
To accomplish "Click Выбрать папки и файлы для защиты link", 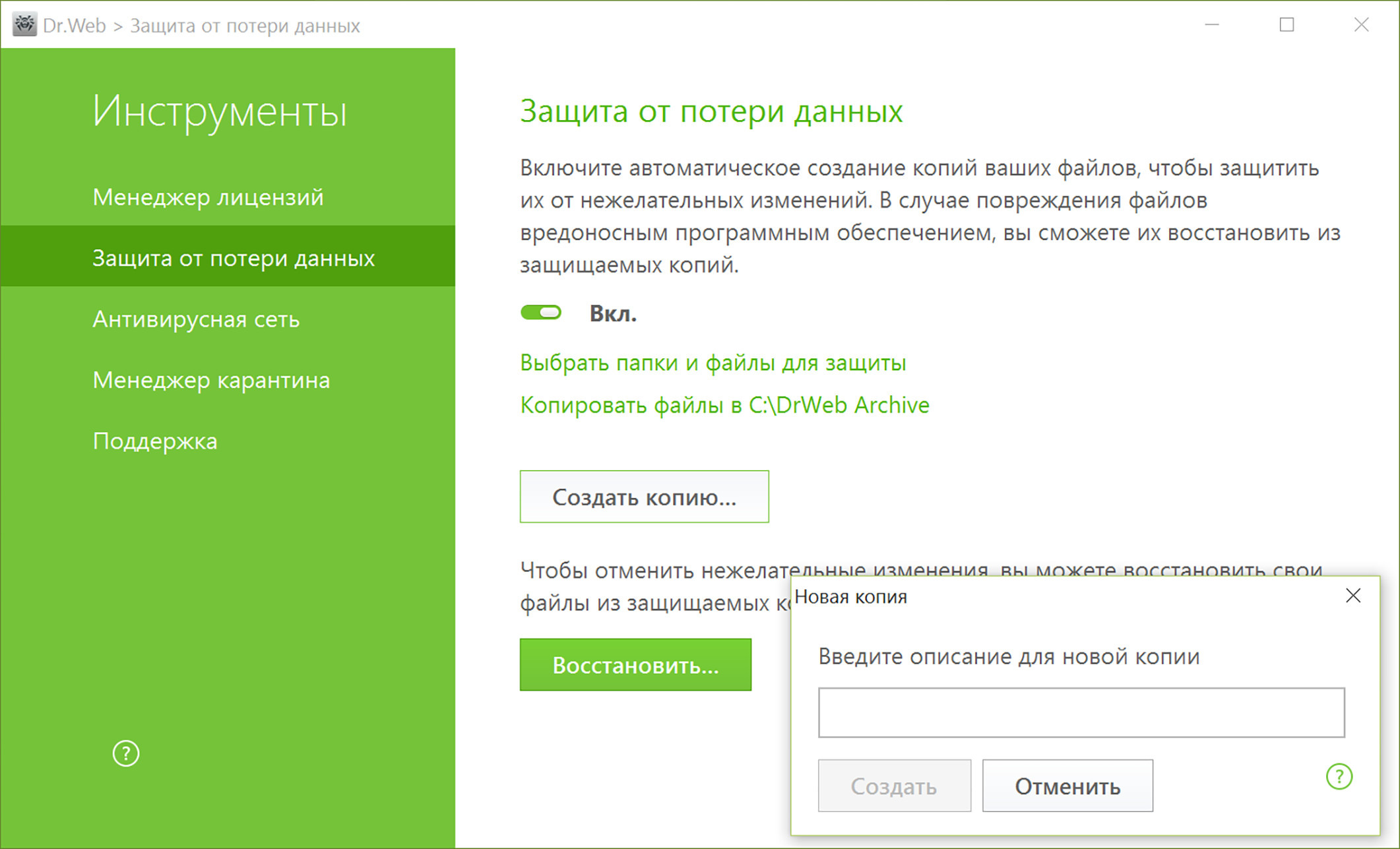I will (x=713, y=363).
